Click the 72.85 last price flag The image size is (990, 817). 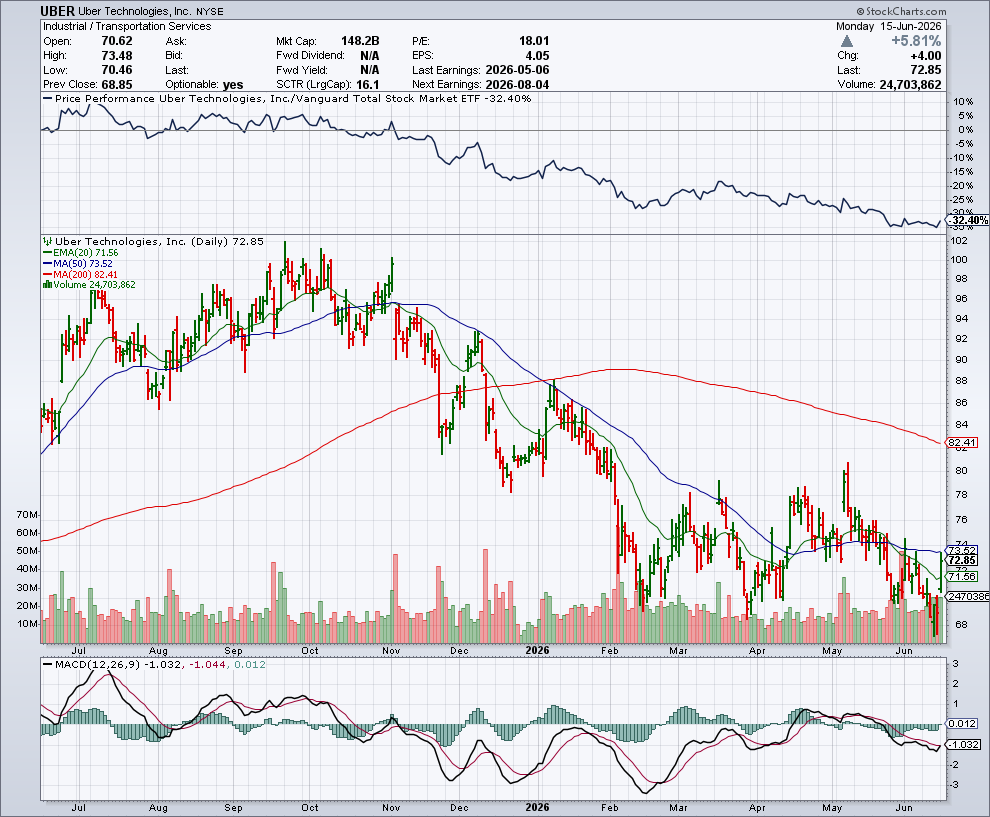click(963, 561)
